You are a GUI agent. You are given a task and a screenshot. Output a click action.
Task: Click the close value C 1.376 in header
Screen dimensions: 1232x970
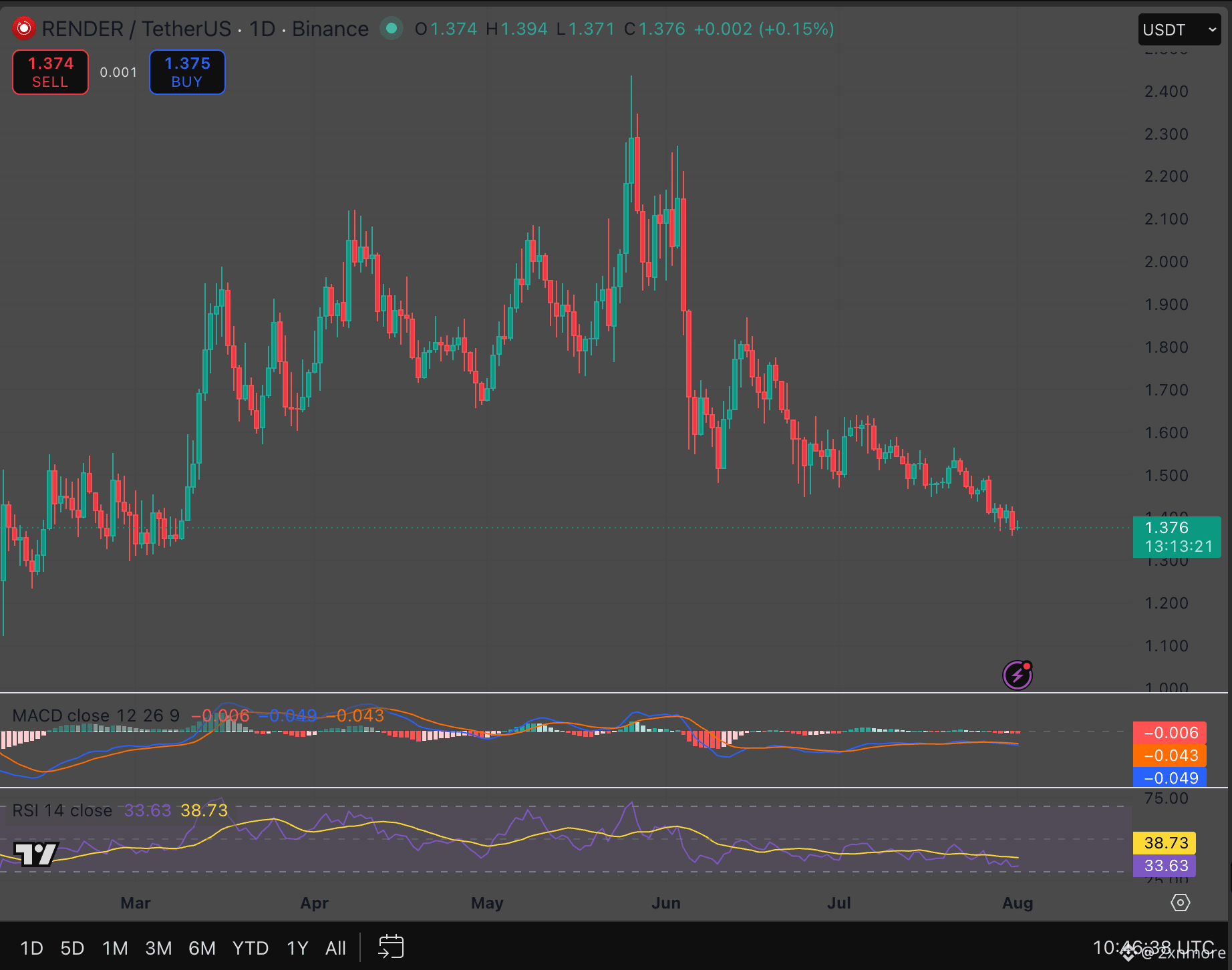[x=655, y=29]
